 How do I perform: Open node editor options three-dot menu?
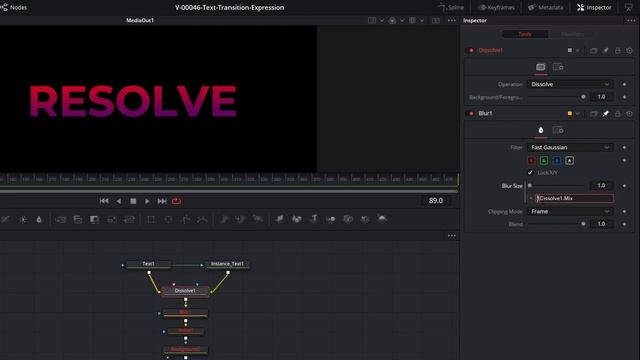451,236
